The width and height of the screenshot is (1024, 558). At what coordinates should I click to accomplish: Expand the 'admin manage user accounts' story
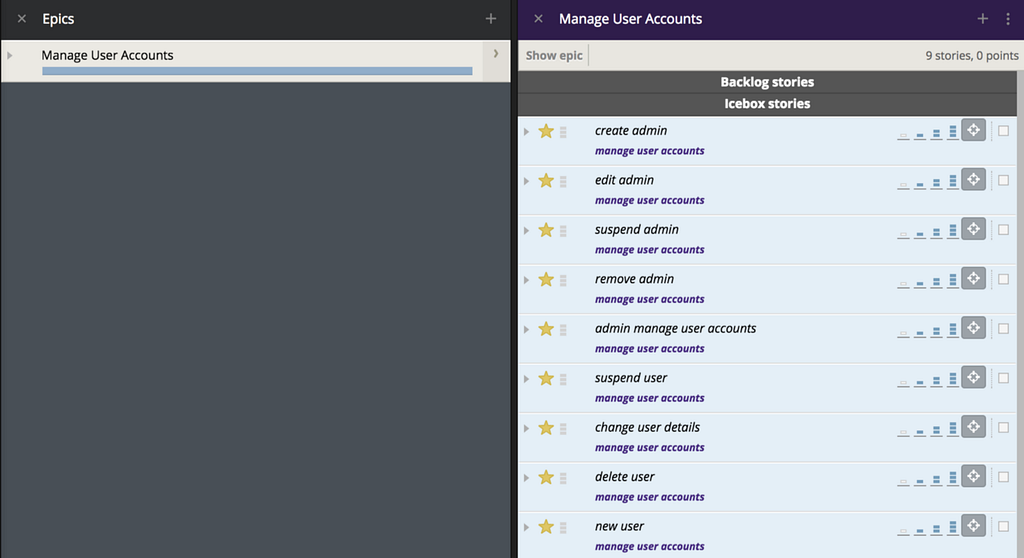click(527, 329)
